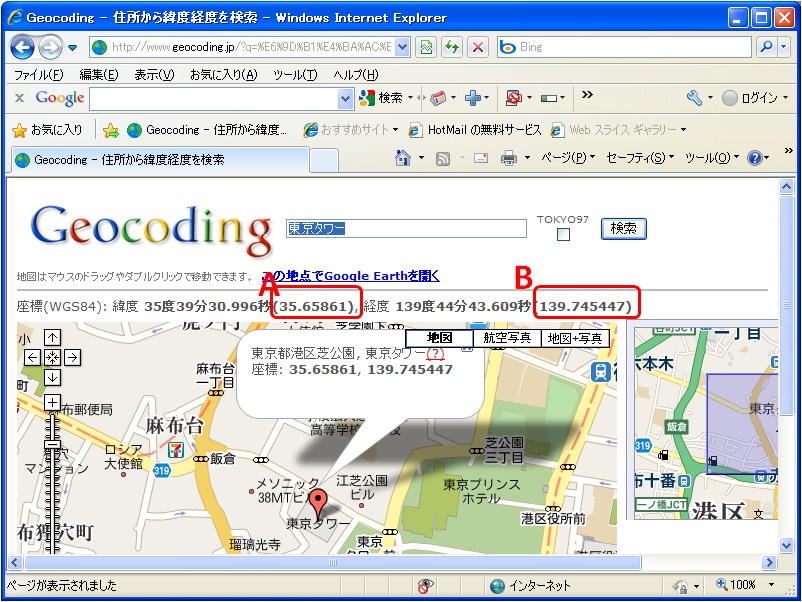Open the ヘルプ(H) menu
802x602 pixels.
[356, 75]
